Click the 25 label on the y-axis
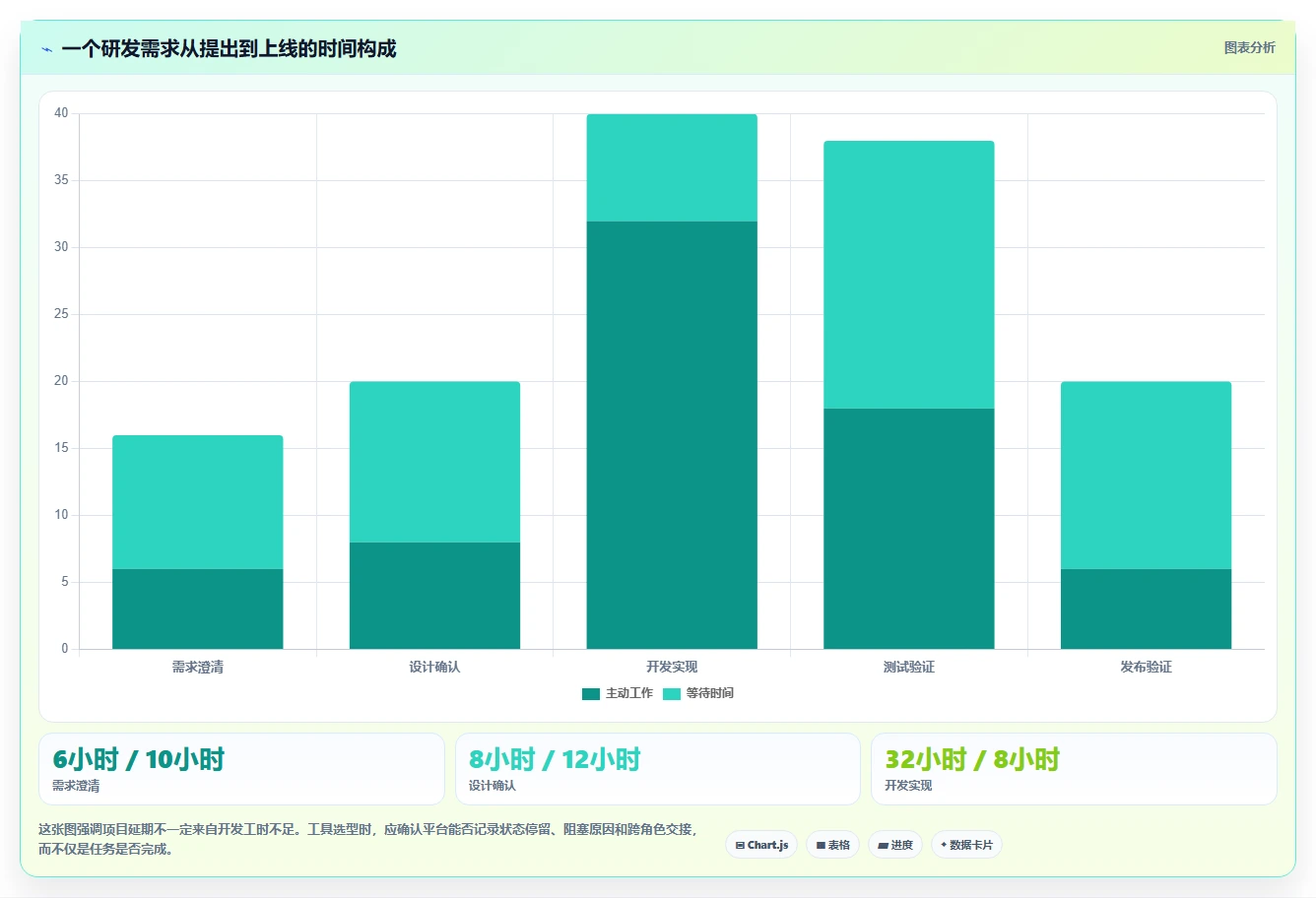This screenshot has height=898, width=1316. pos(61,314)
